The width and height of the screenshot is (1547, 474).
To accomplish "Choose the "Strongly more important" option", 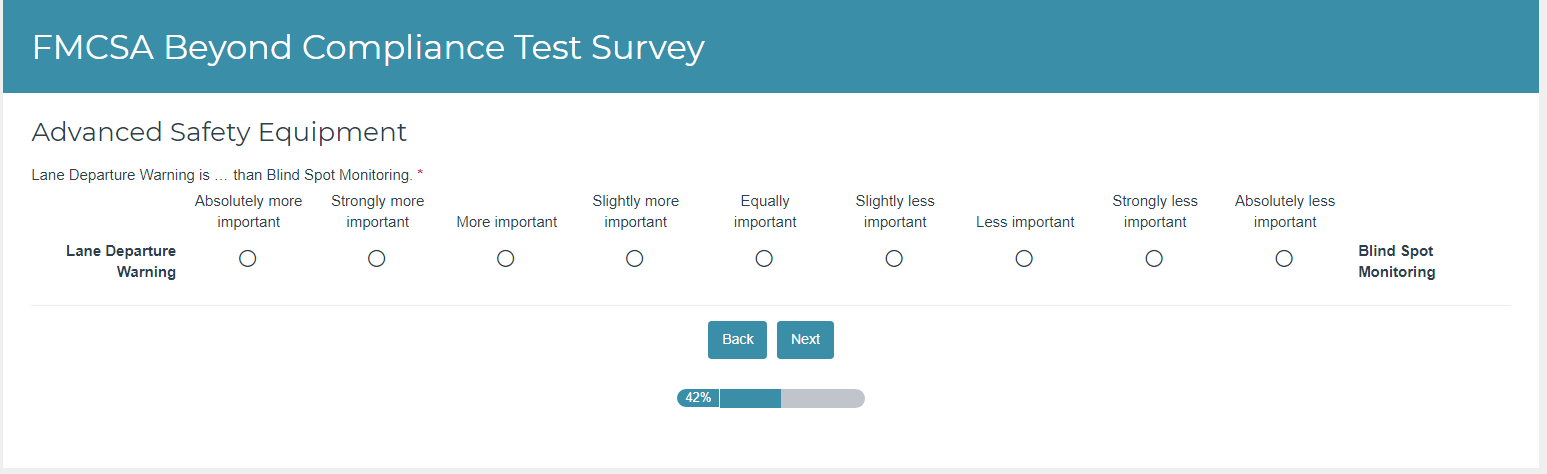I will pyautogui.click(x=377, y=259).
